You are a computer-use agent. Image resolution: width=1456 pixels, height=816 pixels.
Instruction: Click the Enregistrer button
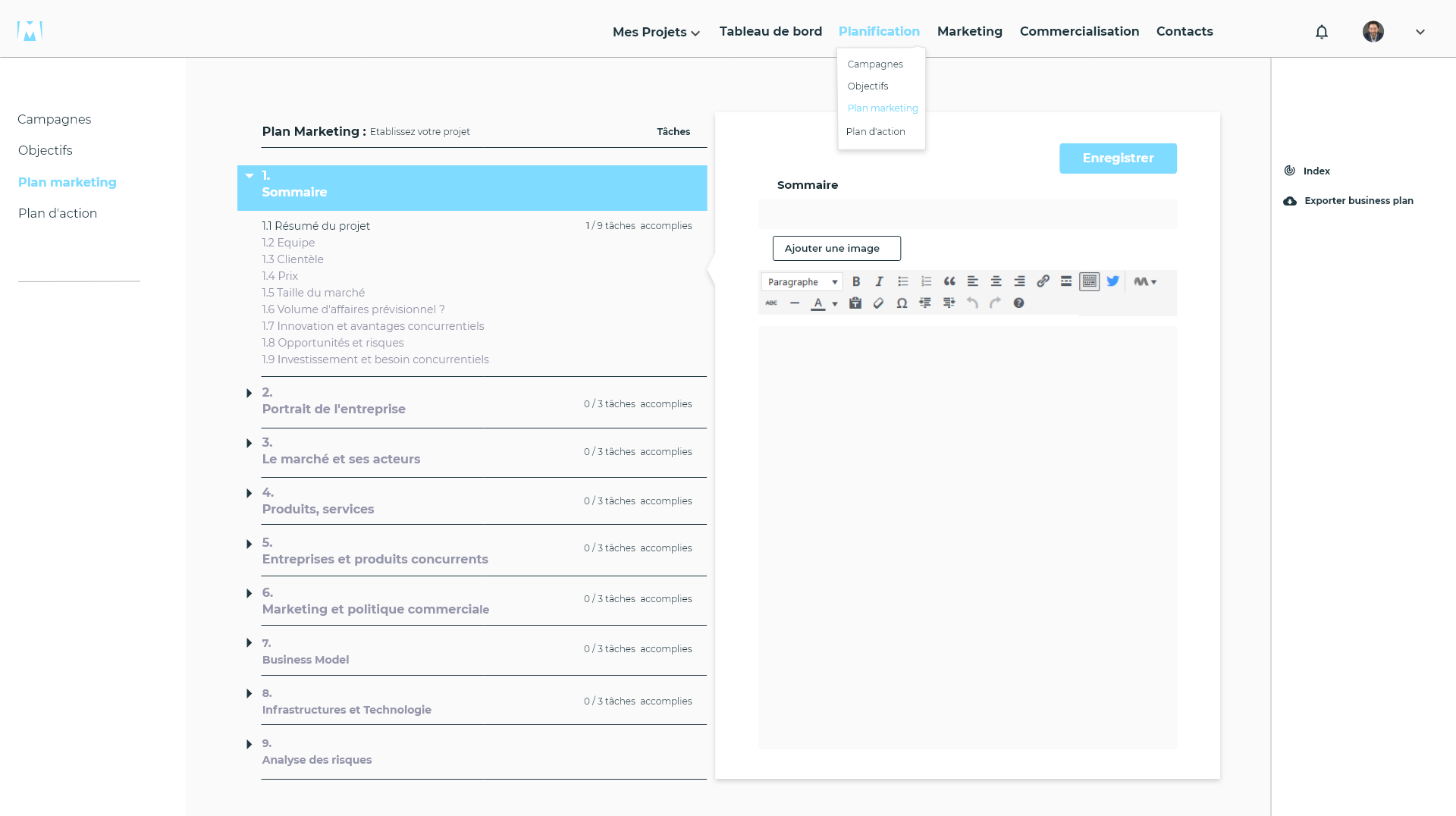[1118, 158]
